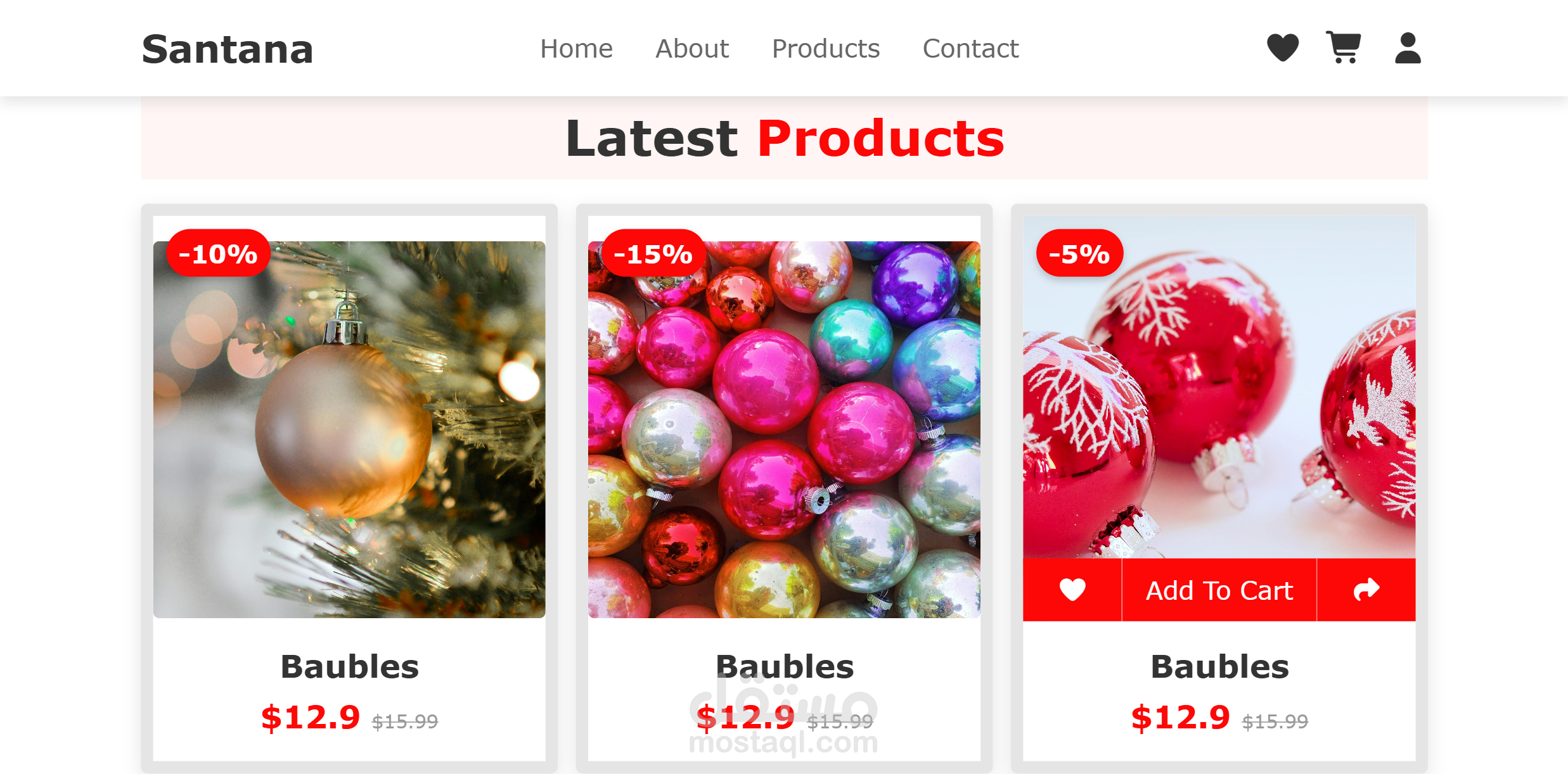The width and height of the screenshot is (1568, 774).
Task: Click the share arrow icon on third product
Action: click(x=1366, y=590)
